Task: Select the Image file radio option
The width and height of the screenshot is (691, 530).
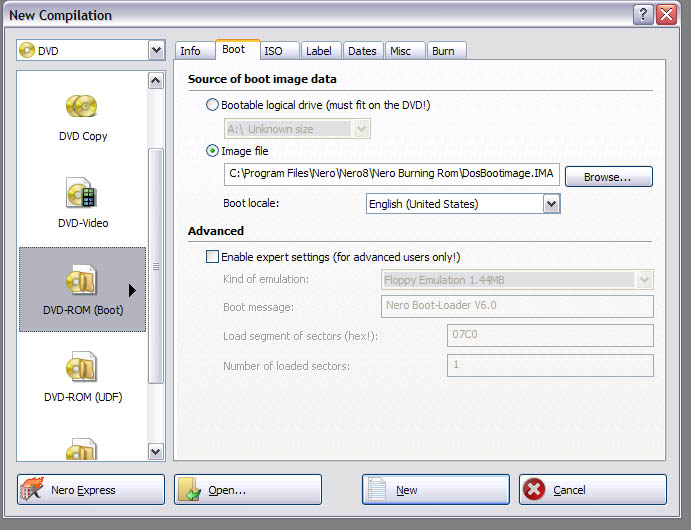Action: tap(212, 151)
